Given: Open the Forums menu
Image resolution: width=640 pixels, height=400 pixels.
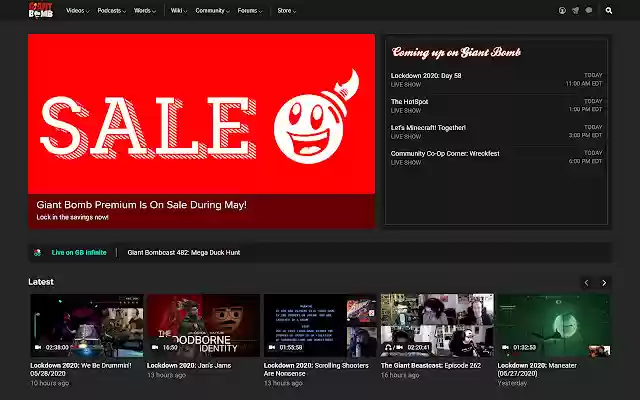Looking at the screenshot, I should point(250,11).
